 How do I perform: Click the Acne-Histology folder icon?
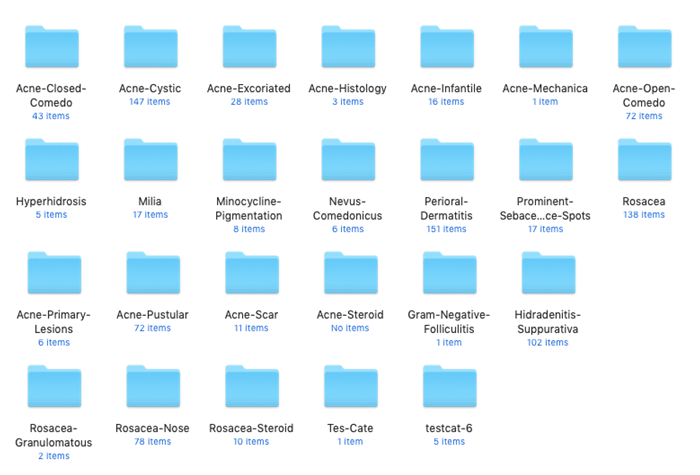(x=348, y=48)
